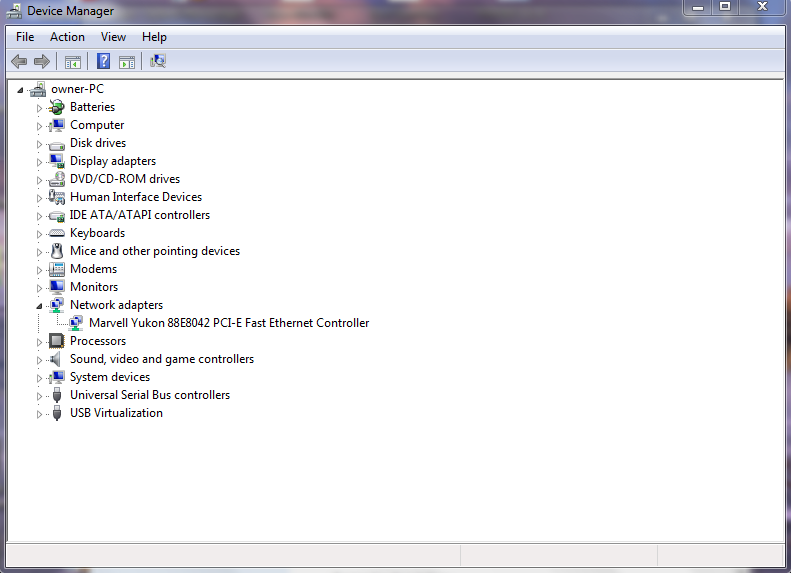
Task: Click the Display adapters category icon
Action: pos(56,161)
